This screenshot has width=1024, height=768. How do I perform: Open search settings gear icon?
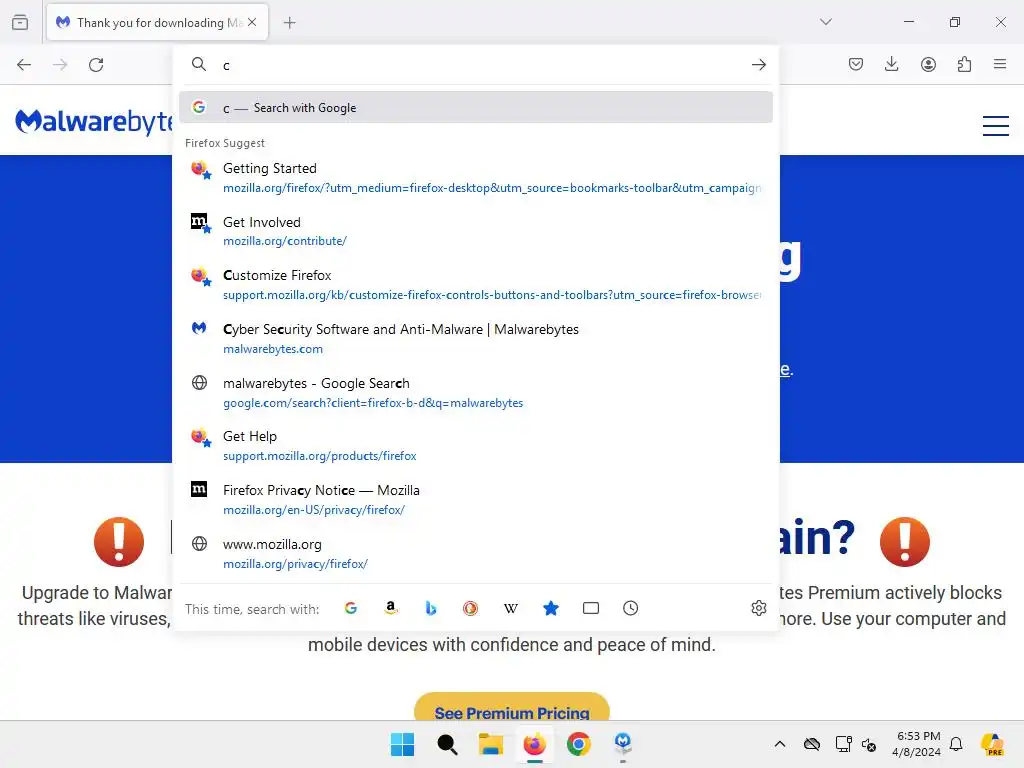tap(758, 608)
